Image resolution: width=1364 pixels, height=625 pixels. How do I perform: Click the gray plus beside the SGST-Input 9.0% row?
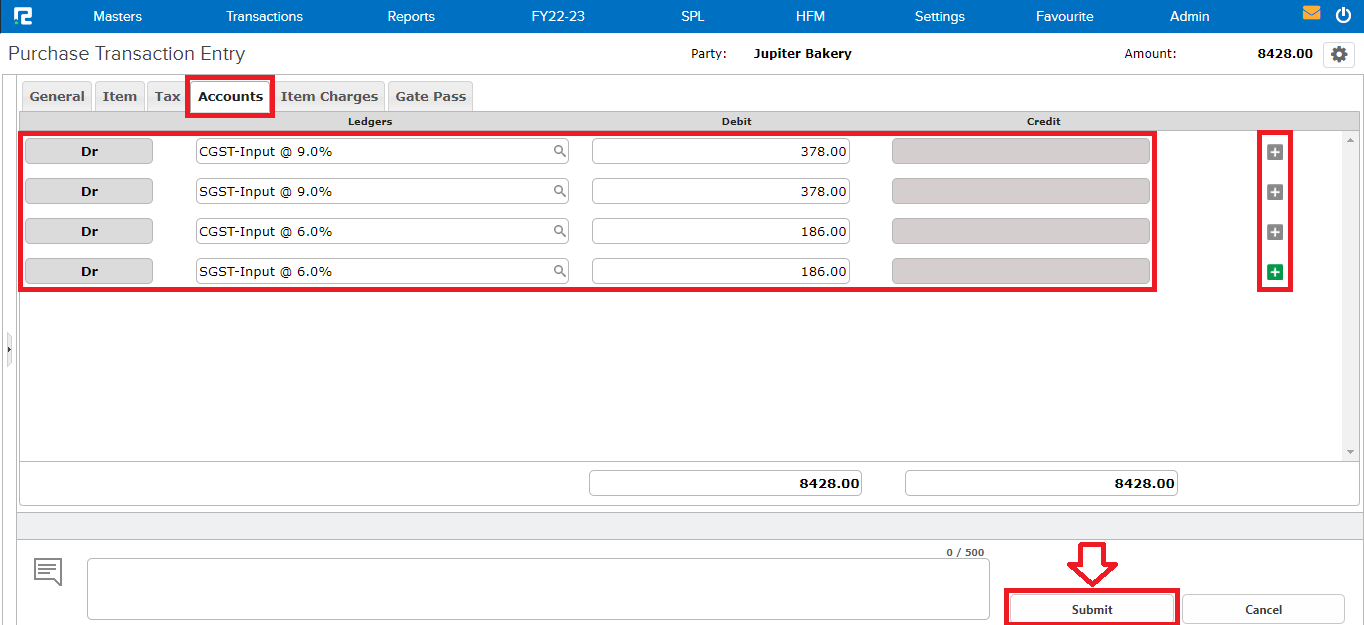[1274, 192]
